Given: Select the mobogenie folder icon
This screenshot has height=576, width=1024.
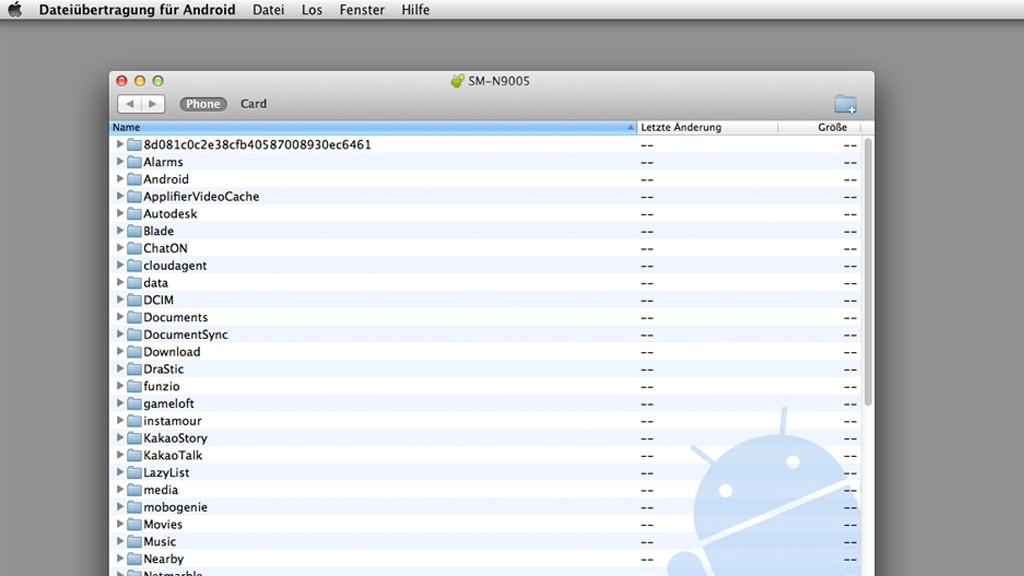Looking at the screenshot, I should pyautogui.click(x=134, y=507).
